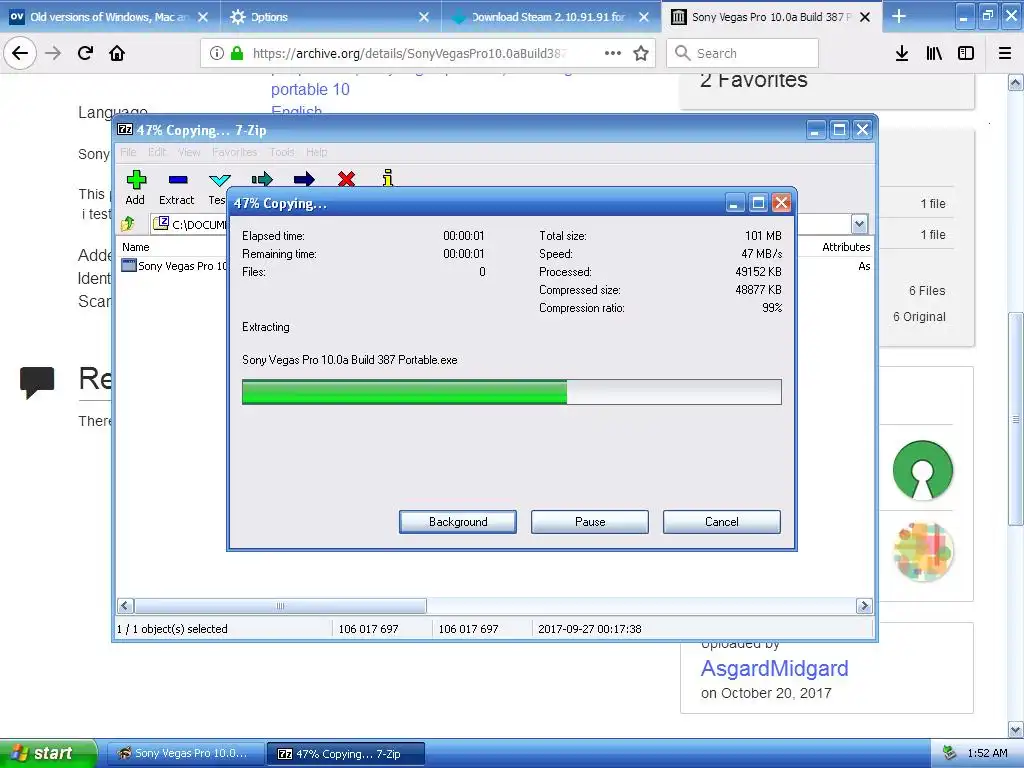
Task: Click the Extract blue minus icon
Action: pos(178,180)
